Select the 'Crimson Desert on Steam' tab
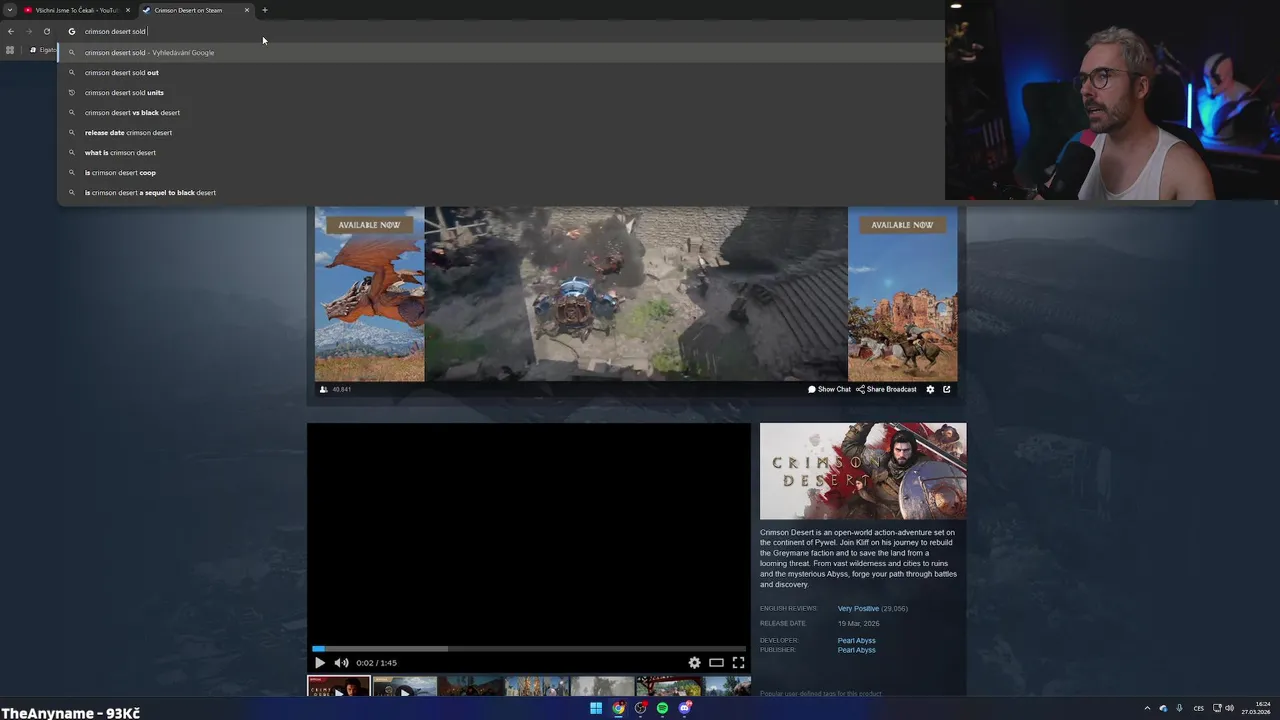The width and height of the screenshot is (1280, 720). (x=195, y=10)
